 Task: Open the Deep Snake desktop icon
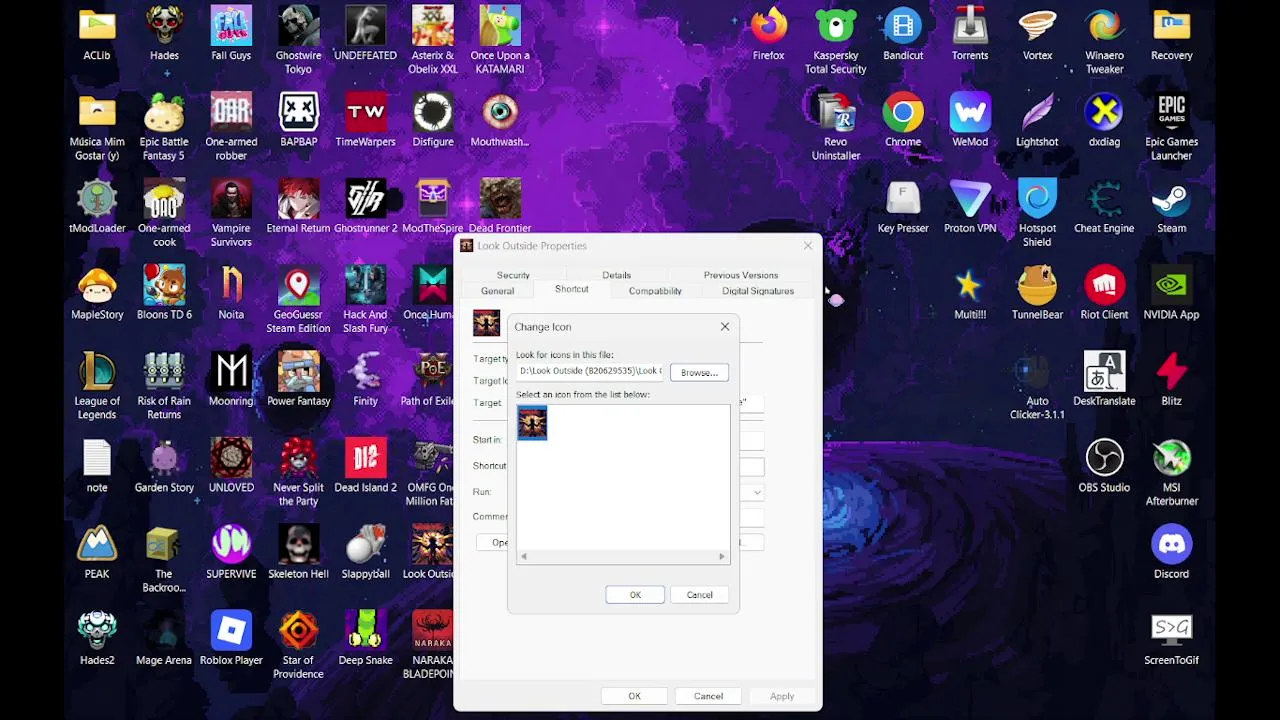click(x=365, y=639)
